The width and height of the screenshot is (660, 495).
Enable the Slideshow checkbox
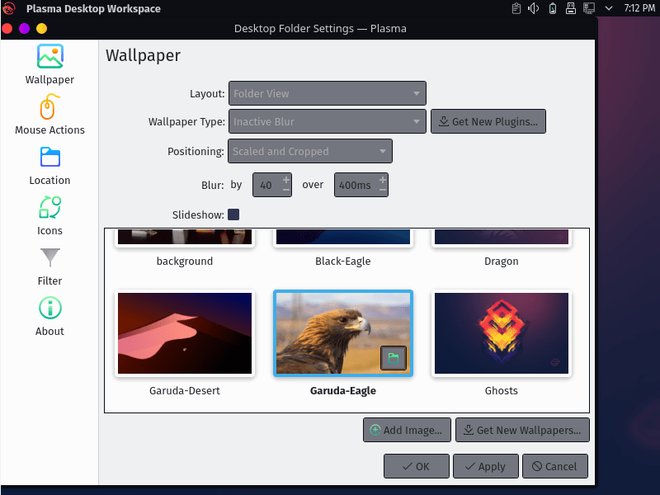click(233, 215)
